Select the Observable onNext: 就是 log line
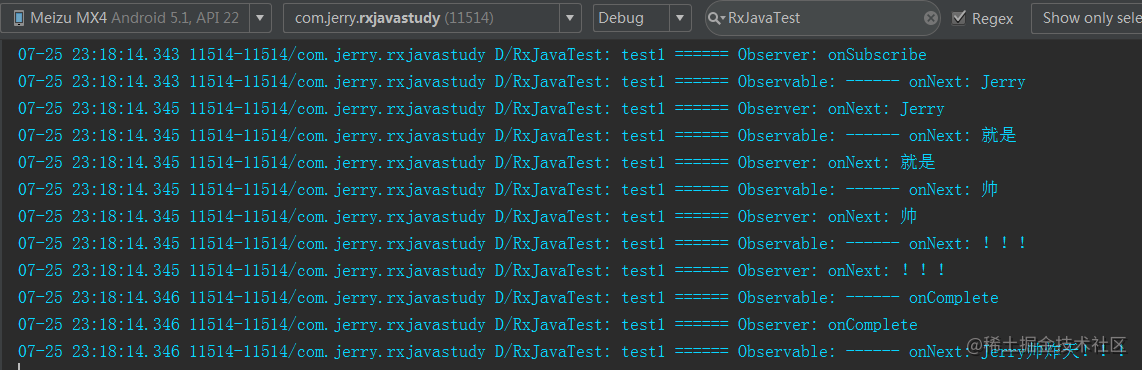 (x=517, y=135)
